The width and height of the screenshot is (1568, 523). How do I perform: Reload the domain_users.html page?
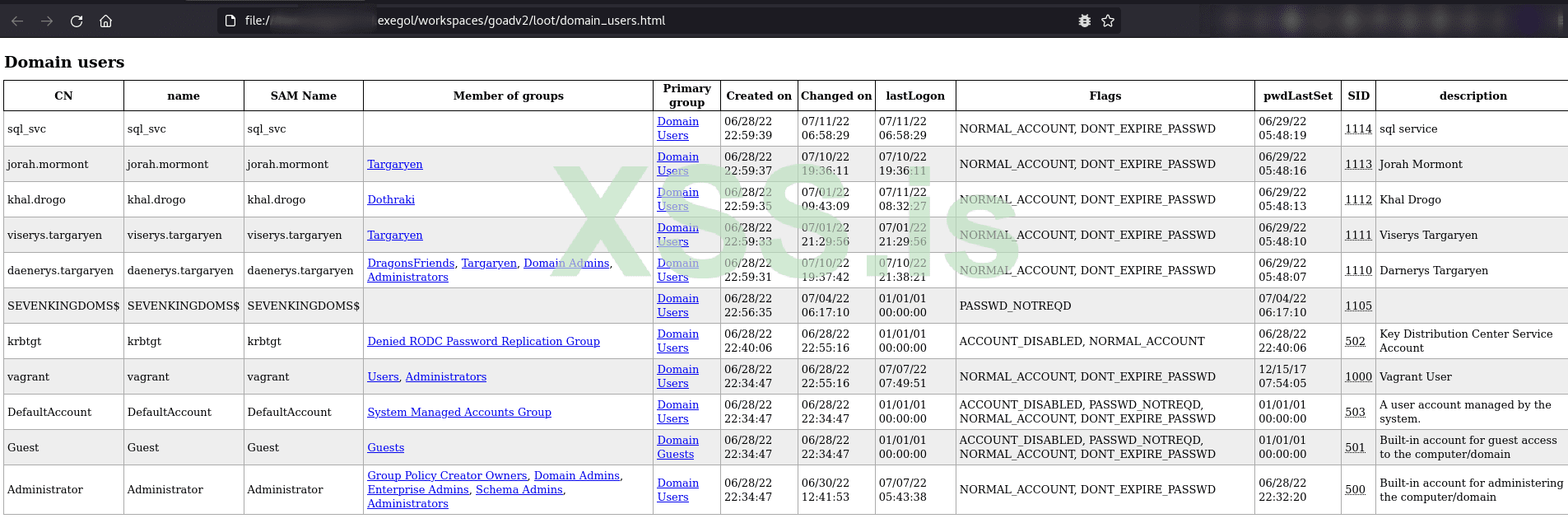click(77, 21)
